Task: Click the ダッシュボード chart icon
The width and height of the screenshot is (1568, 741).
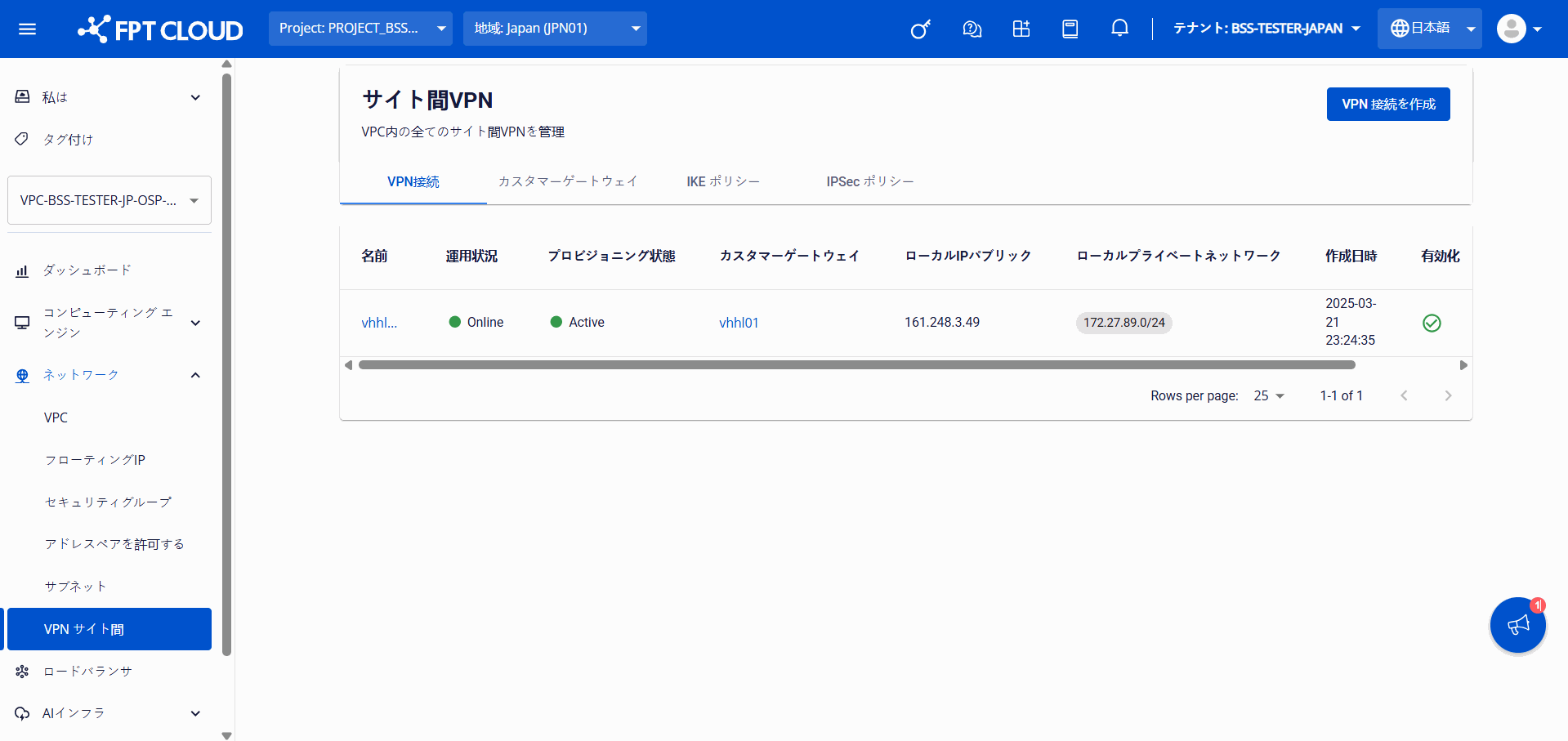Action: coord(22,270)
